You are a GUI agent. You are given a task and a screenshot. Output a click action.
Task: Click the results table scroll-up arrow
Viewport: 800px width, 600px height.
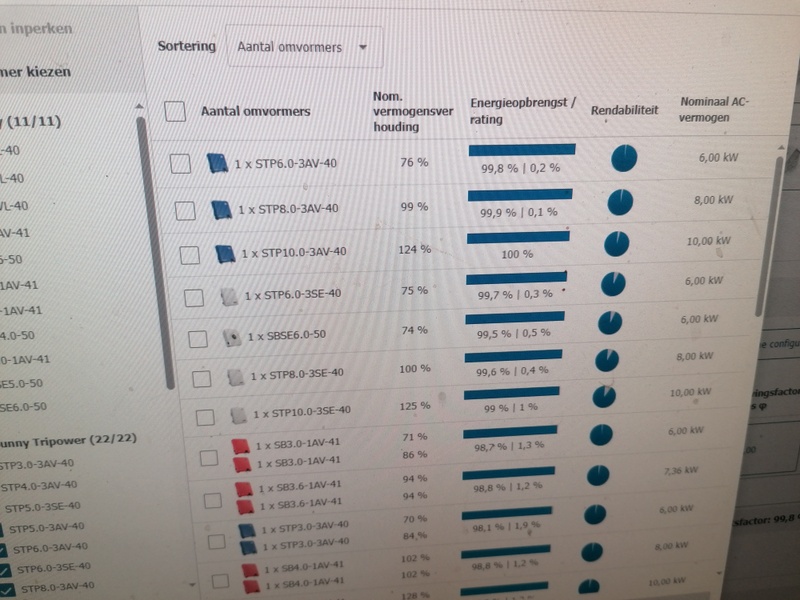(x=781, y=147)
